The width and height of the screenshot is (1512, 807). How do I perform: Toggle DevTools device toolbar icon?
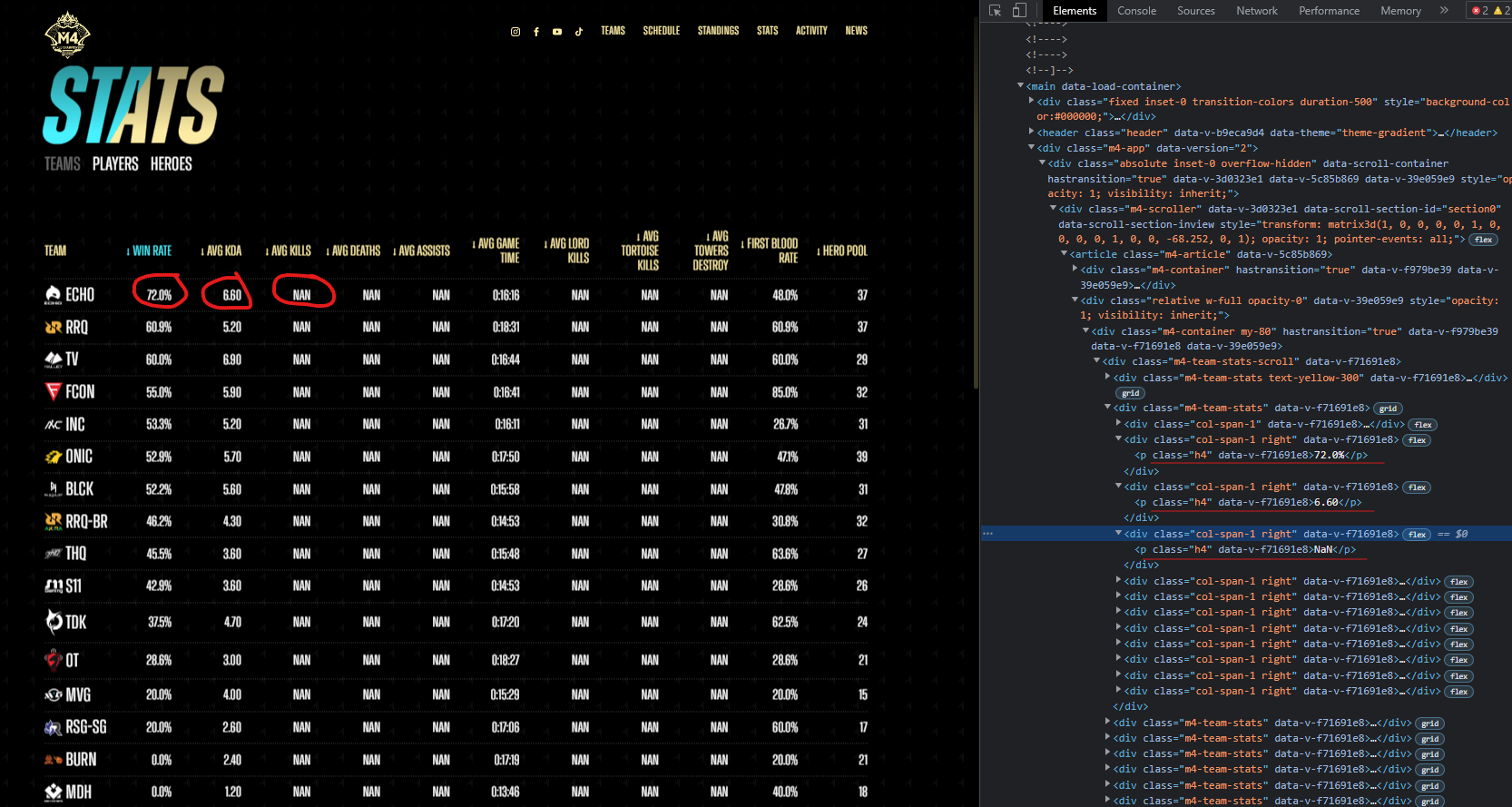[x=1019, y=11]
